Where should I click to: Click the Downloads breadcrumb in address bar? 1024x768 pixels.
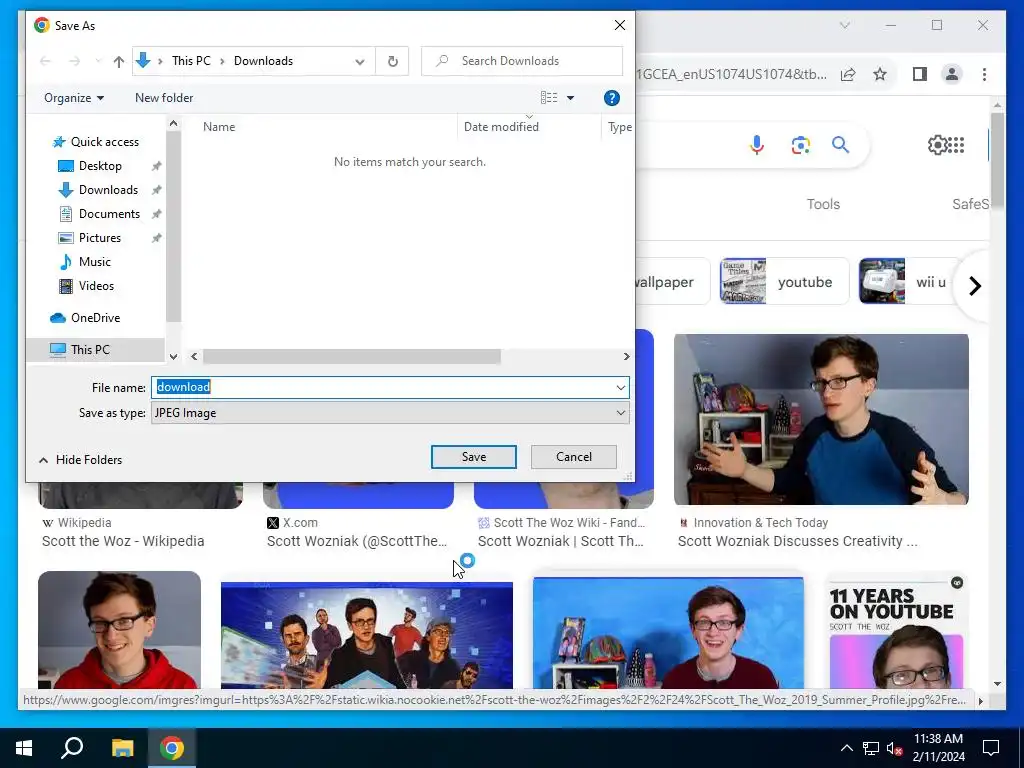[x=263, y=61]
